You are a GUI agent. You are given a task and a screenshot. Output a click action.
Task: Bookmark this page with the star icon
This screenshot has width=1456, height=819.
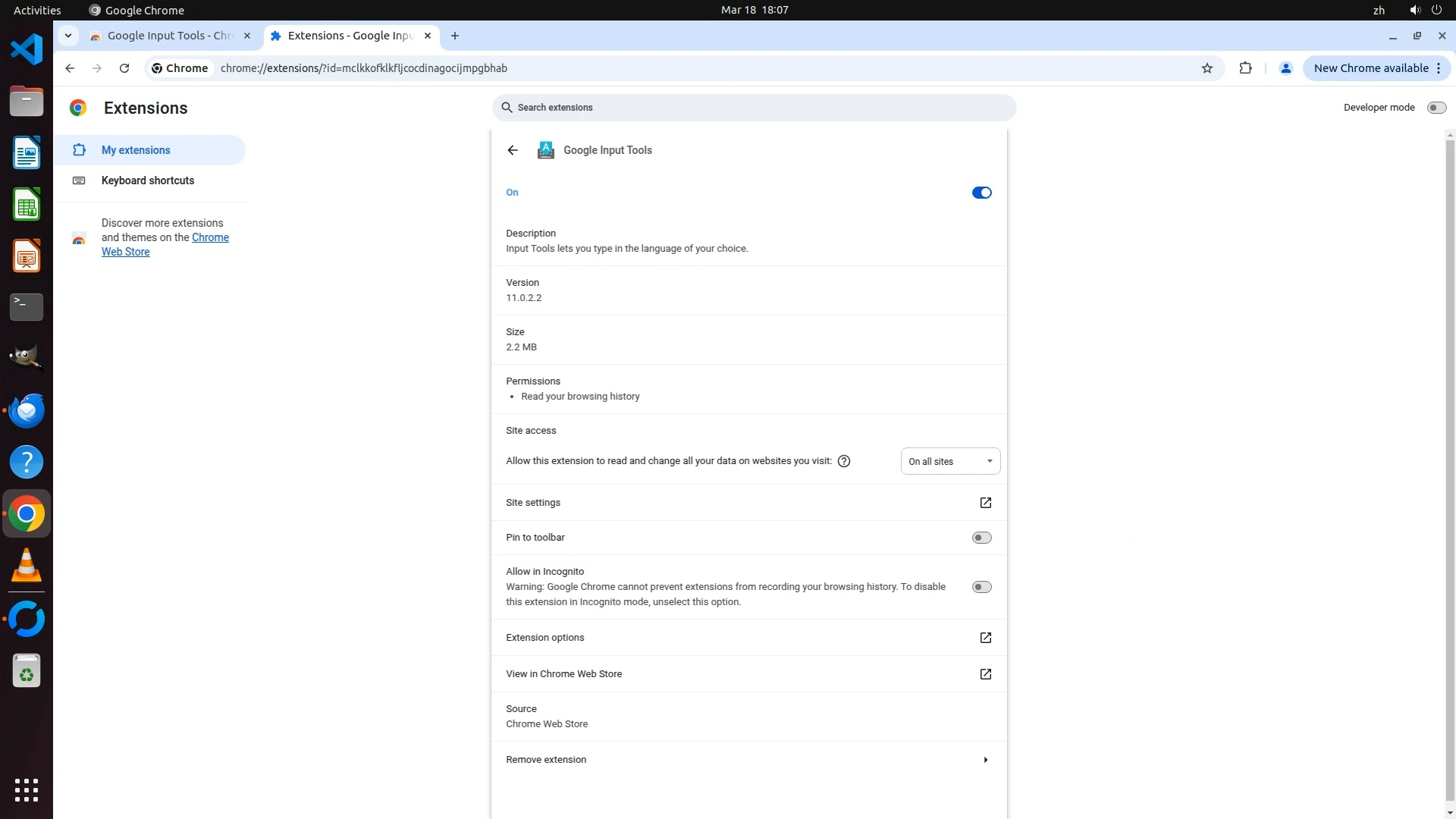pyautogui.click(x=1207, y=68)
